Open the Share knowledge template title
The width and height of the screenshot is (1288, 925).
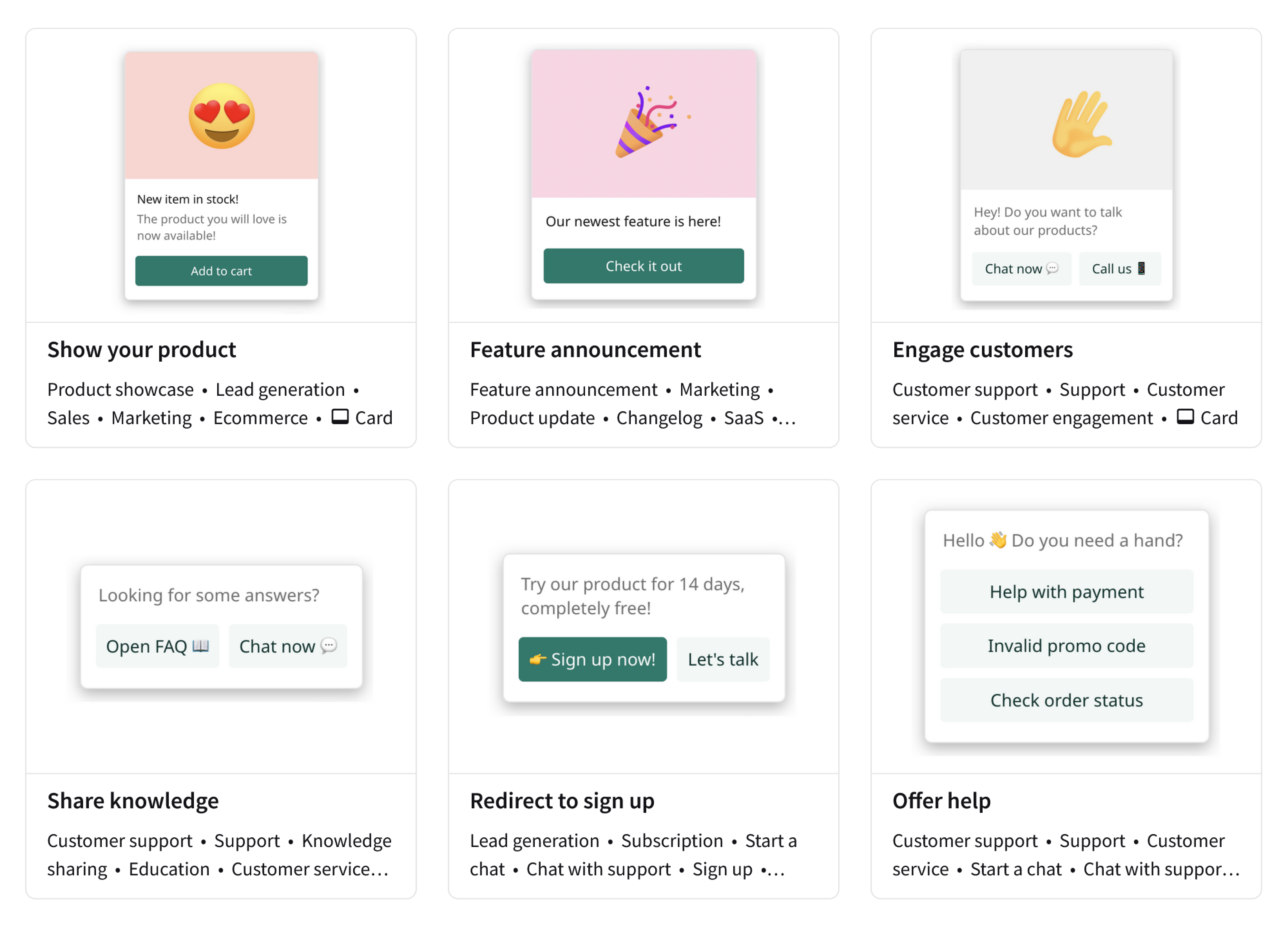(133, 801)
